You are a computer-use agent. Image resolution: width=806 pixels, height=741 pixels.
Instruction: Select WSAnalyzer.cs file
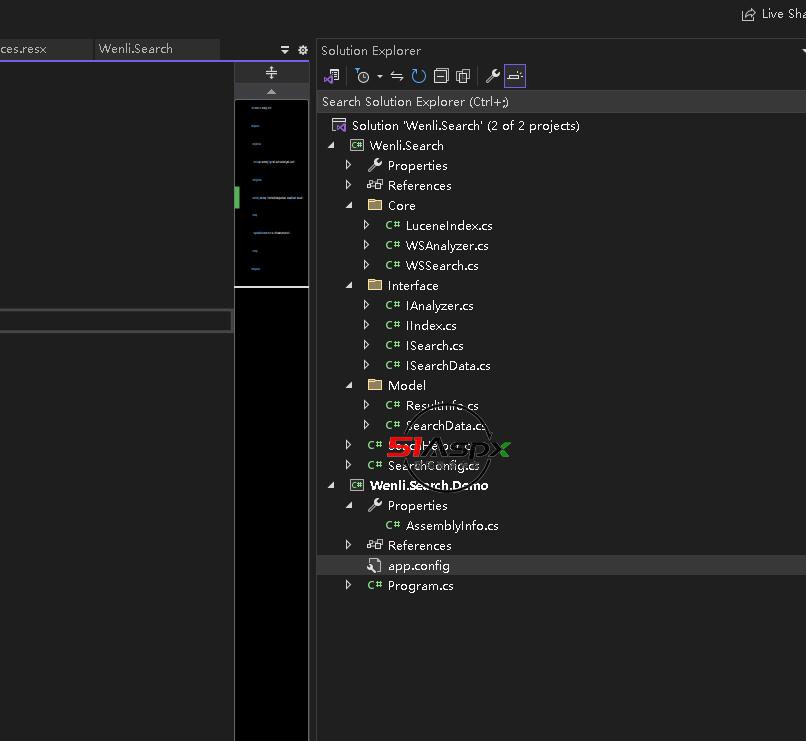pos(447,246)
